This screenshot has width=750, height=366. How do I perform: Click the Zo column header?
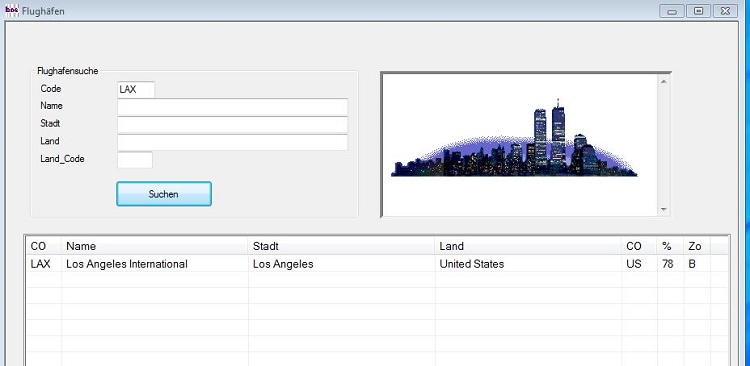click(697, 246)
